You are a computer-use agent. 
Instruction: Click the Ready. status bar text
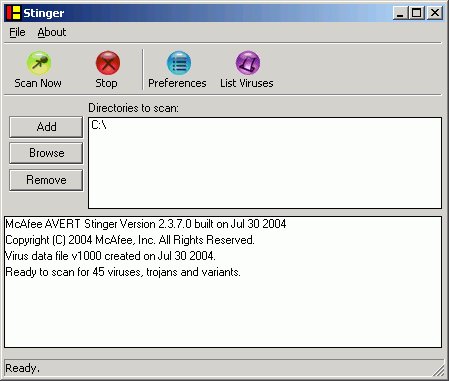tap(23, 368)
